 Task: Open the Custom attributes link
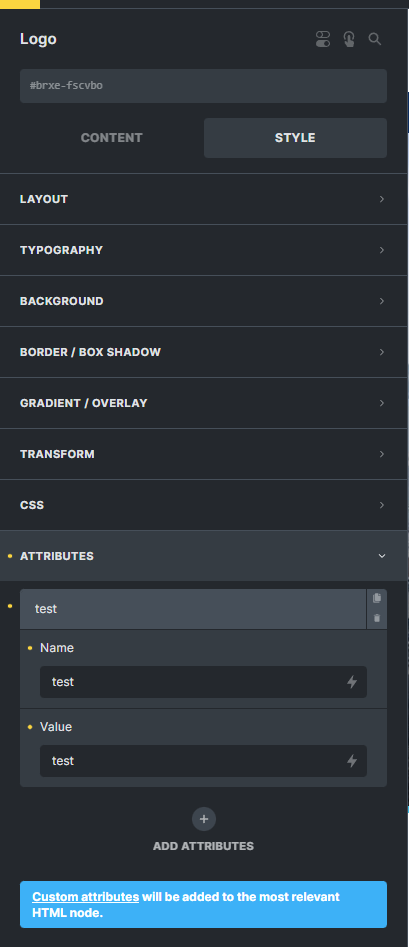[85, 897]
